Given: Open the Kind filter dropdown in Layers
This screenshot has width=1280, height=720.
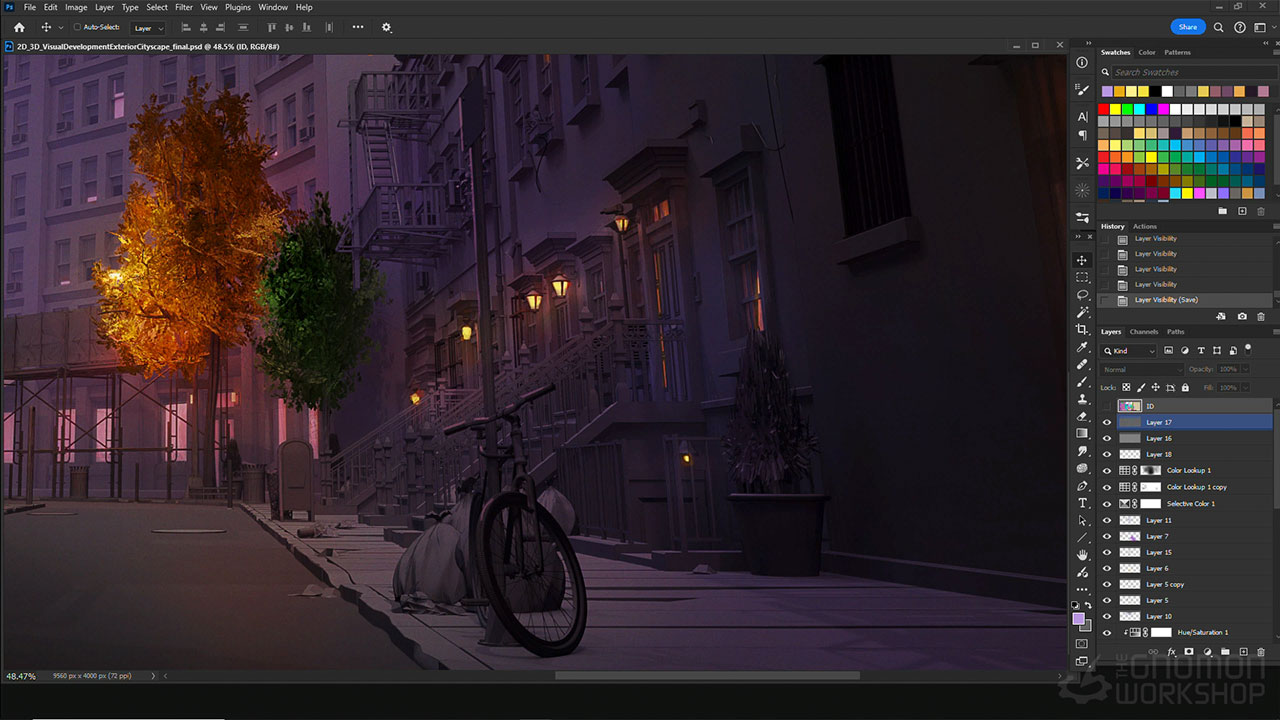Looking at the screenshot, I should [1130, 351].
